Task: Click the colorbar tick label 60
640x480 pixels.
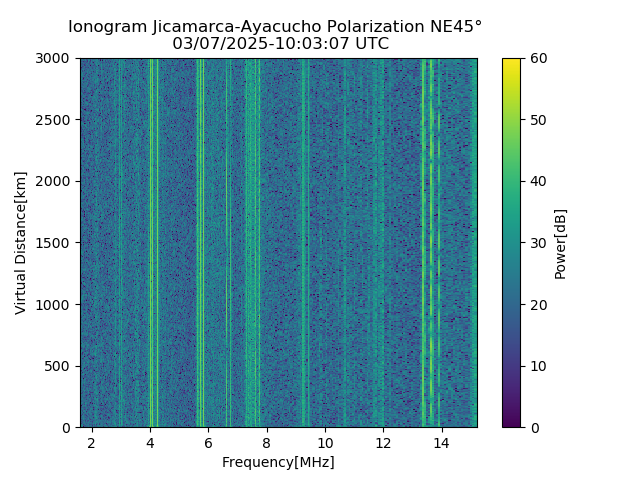Action: (x=538, y=59)
